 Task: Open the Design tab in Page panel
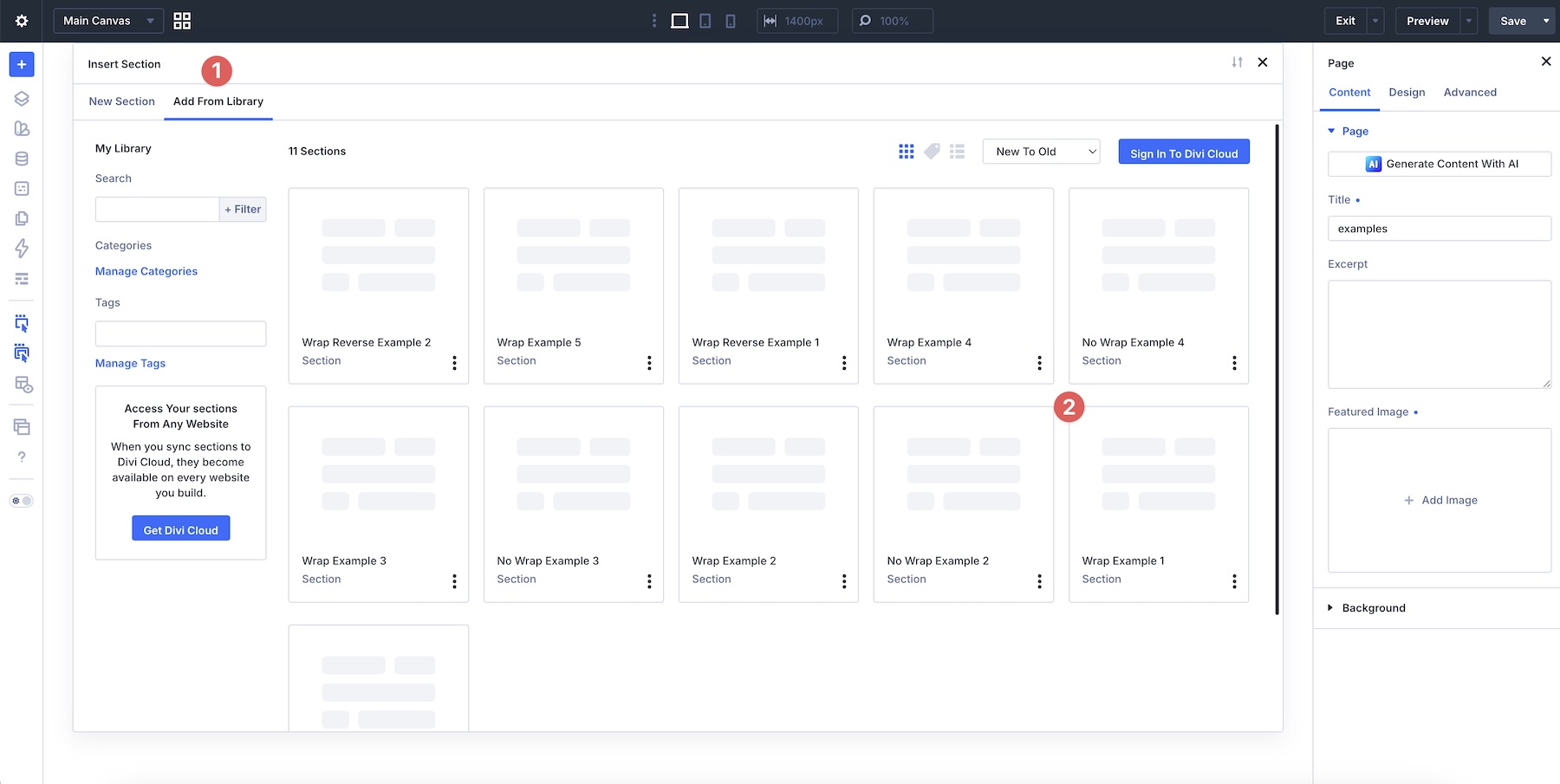[1407, 92]
